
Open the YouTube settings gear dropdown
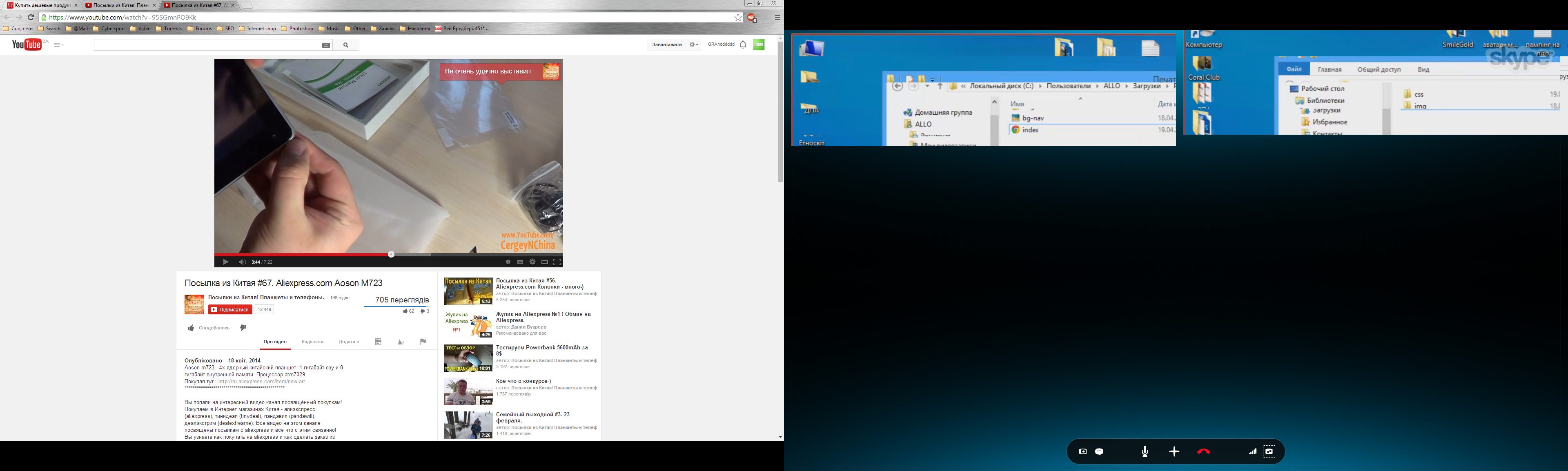pos(694,44)
